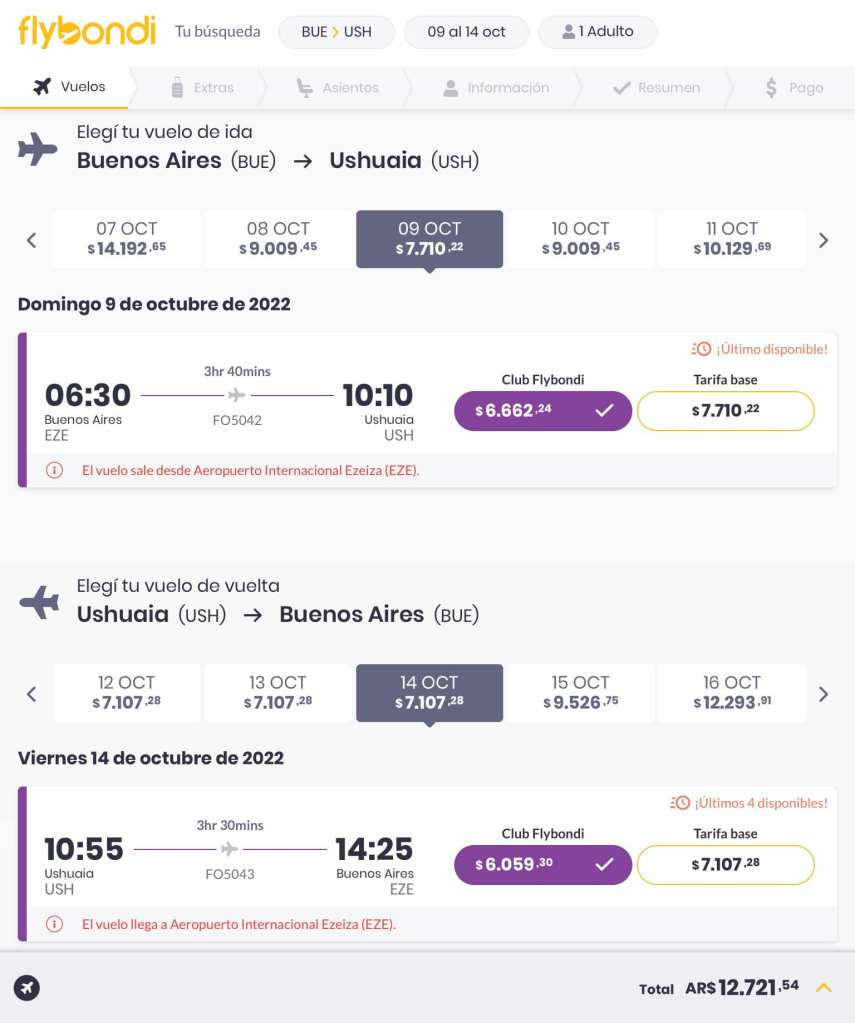Click the Flybondi logo
The image size is (855, 1023).
87,32
